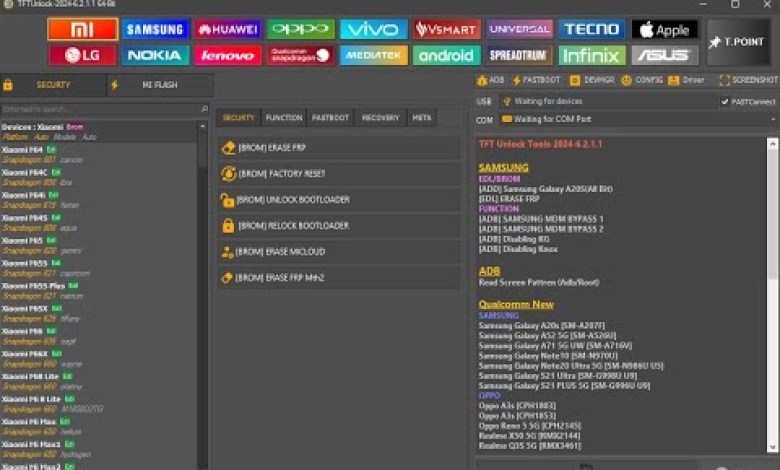780x470 pixels.
Task: Open the Driver installer
Action: [686, 80]
